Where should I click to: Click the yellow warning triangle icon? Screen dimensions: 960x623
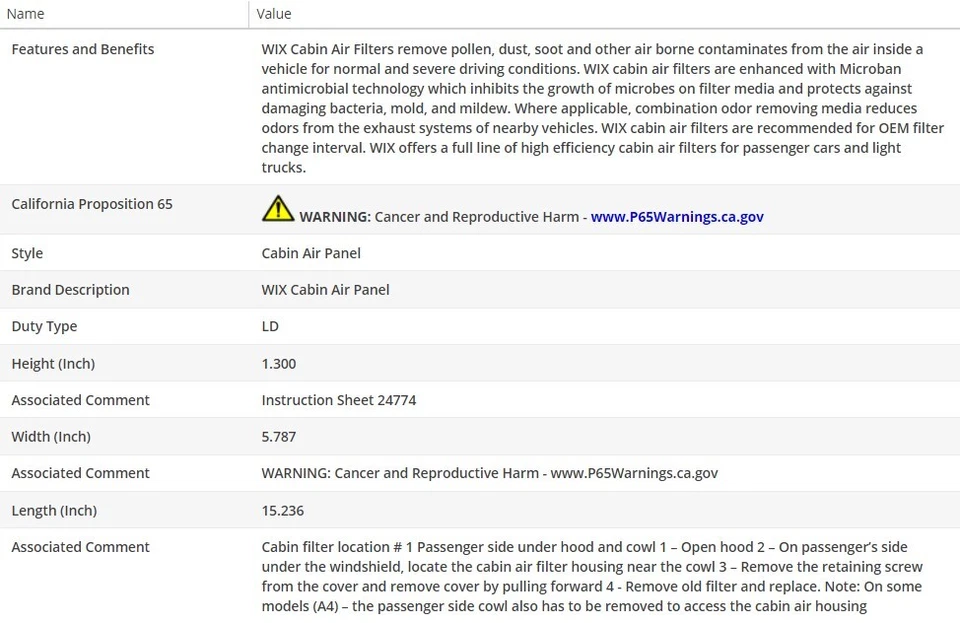point(278,208)
